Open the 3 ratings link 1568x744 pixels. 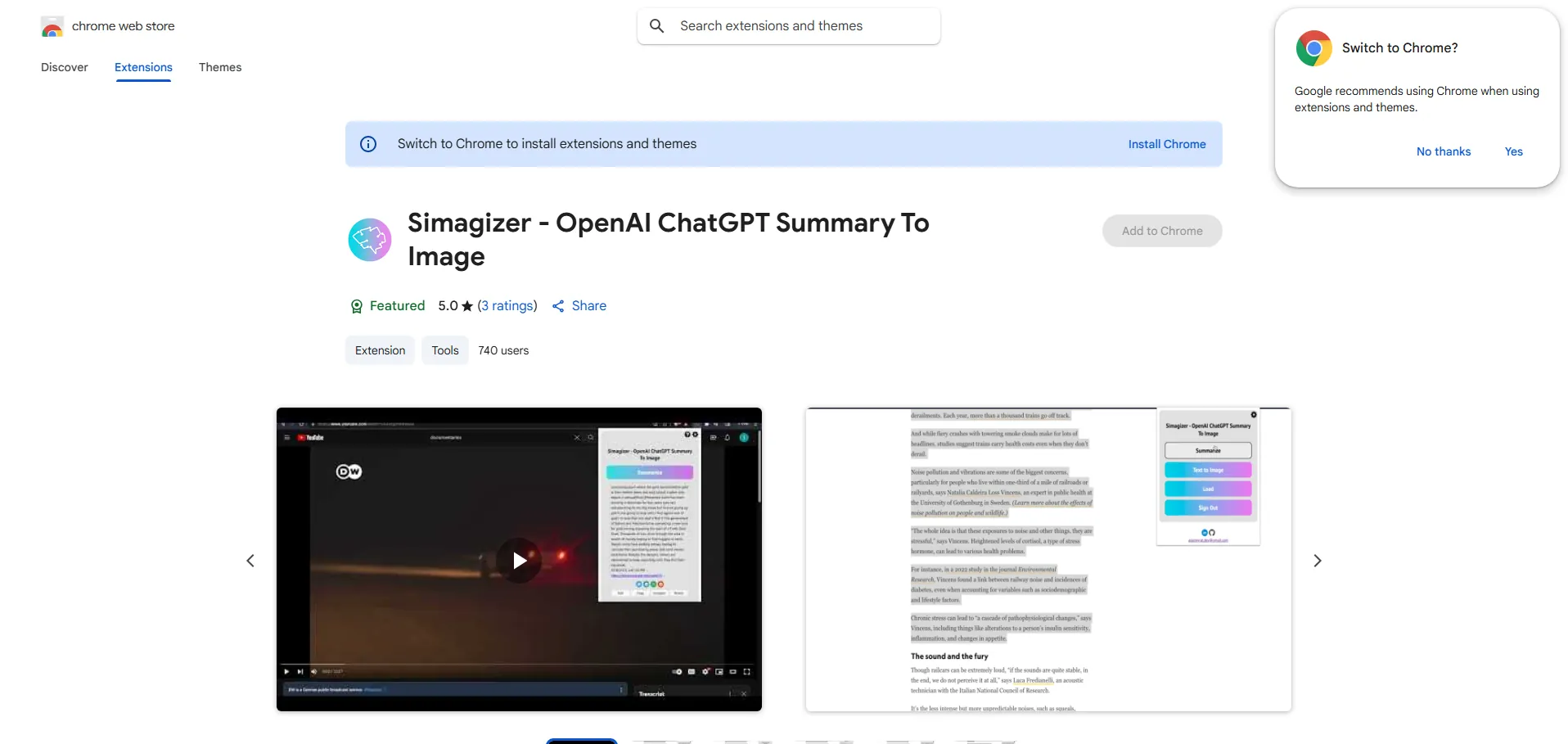[x=507, y=306]
